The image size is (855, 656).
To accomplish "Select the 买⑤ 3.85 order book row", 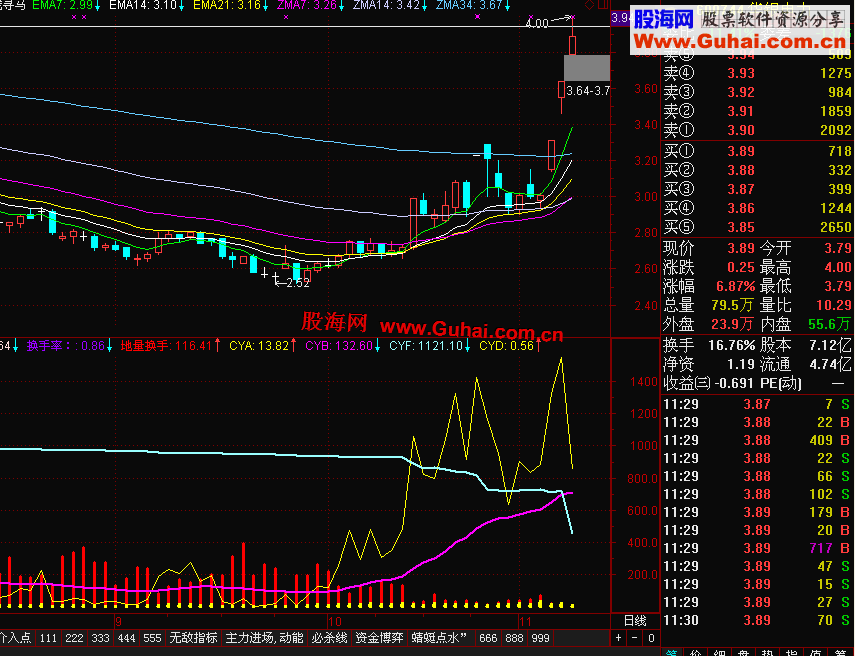I will (x=757, y=227).
